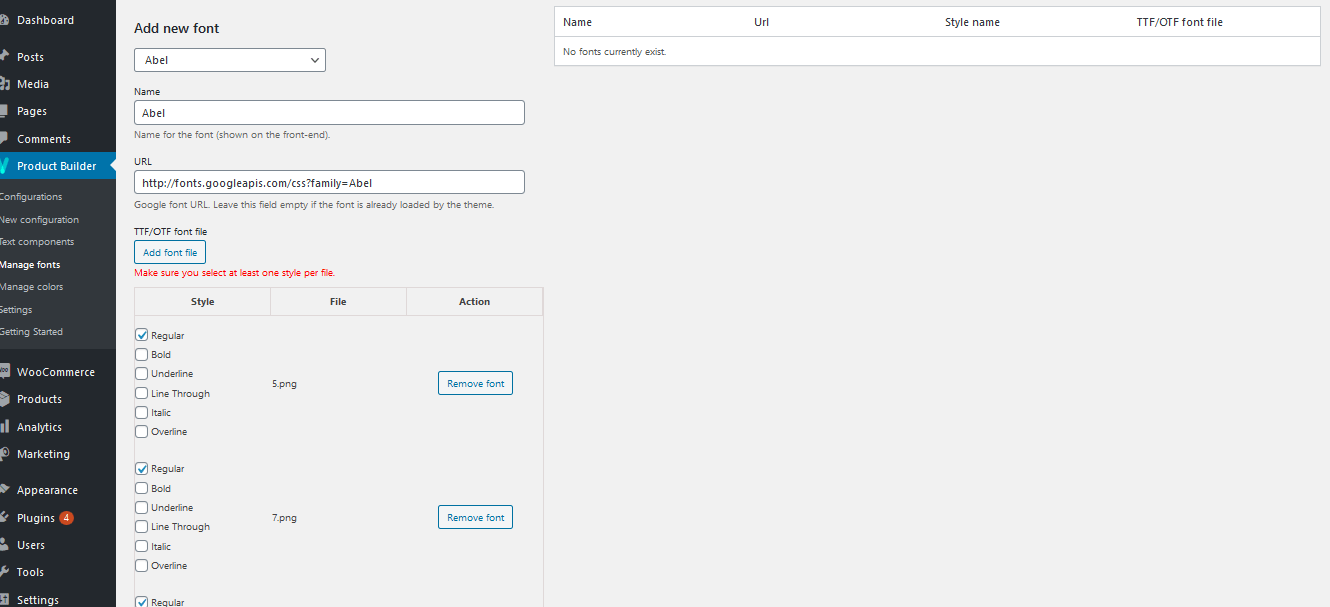Check Italic style for 7.png

[x=142, y=546]
